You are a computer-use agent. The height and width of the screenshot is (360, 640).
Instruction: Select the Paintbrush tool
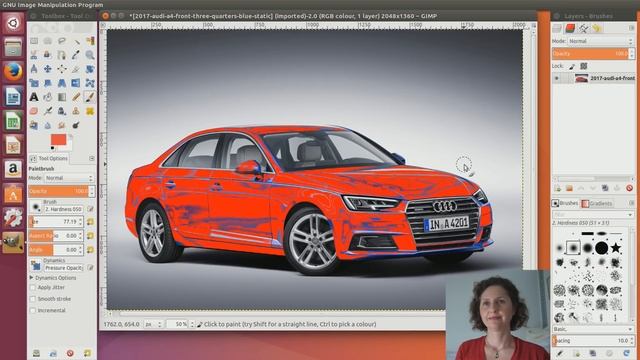[90, 97]
